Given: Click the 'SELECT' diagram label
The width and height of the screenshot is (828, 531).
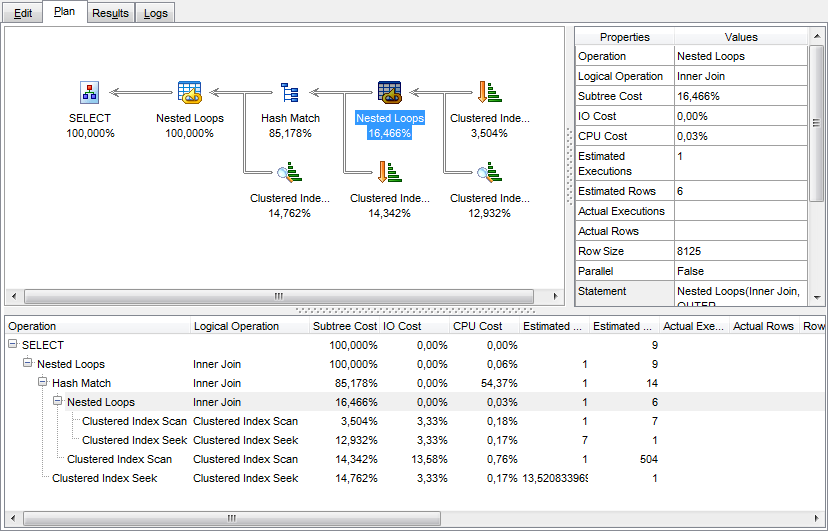Looking at the screenshot, I should (x=90, y=118).
